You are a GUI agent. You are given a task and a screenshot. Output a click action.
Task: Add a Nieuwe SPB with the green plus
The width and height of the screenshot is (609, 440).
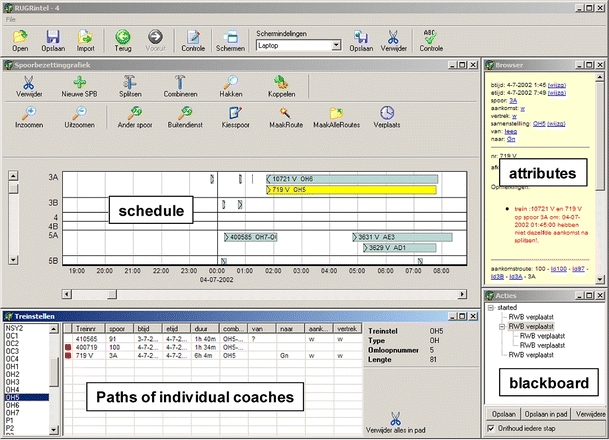coord(79,82)
